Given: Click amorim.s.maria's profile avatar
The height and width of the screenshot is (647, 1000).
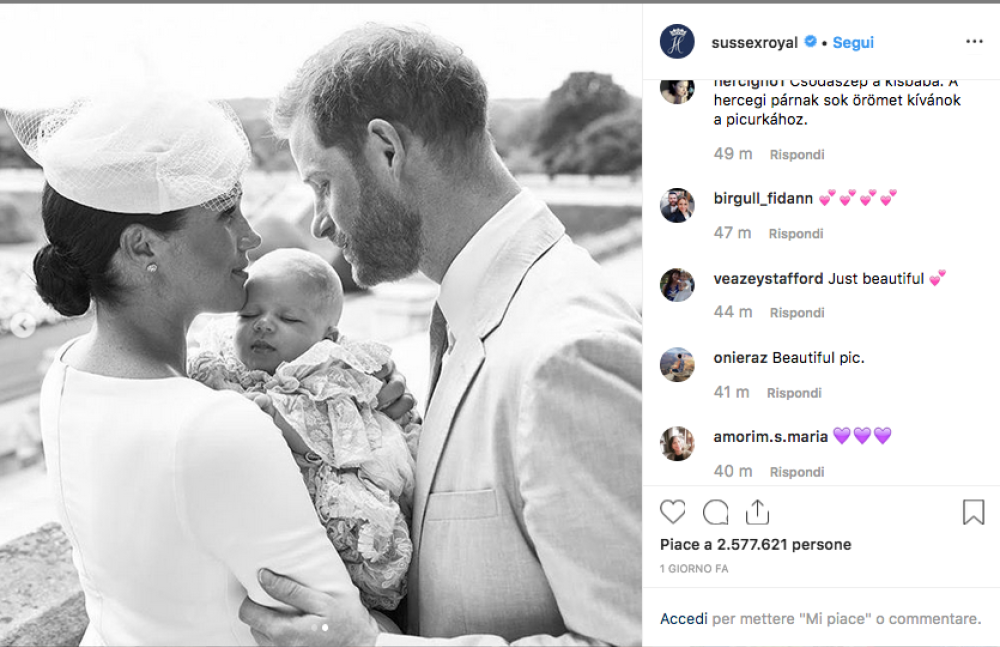Looking at the screenshot, I should tap(677, 444).
